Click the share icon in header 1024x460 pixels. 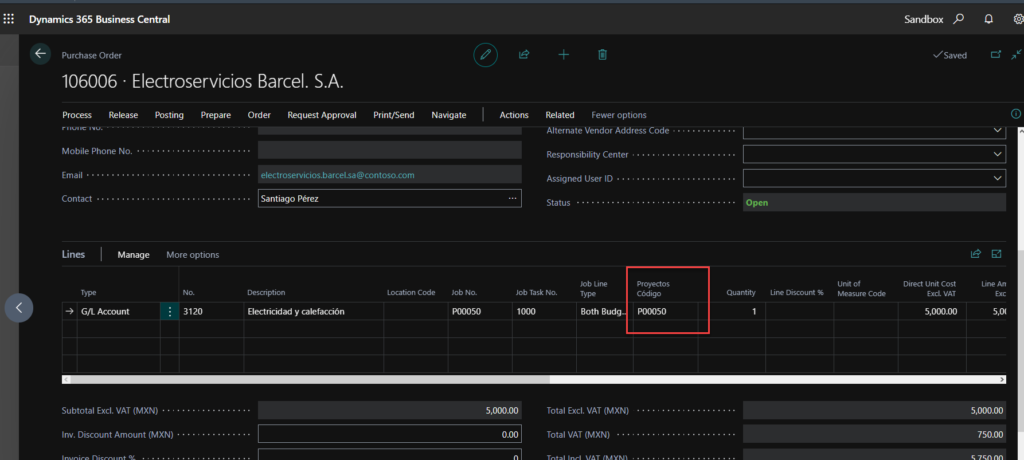point(524,55)
